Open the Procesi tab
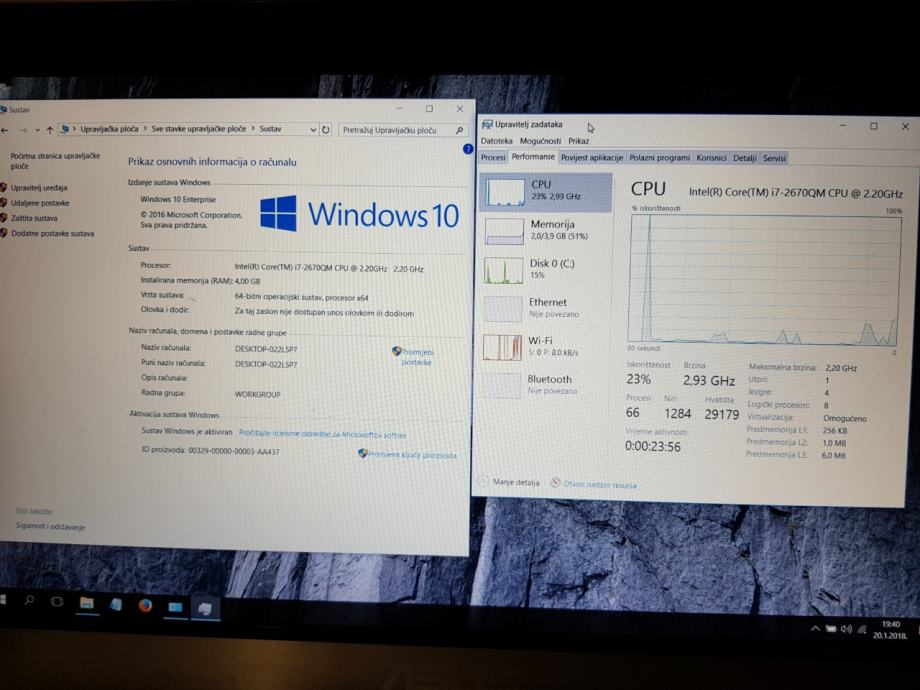920x690 pixels. click(x=493, y=158)
